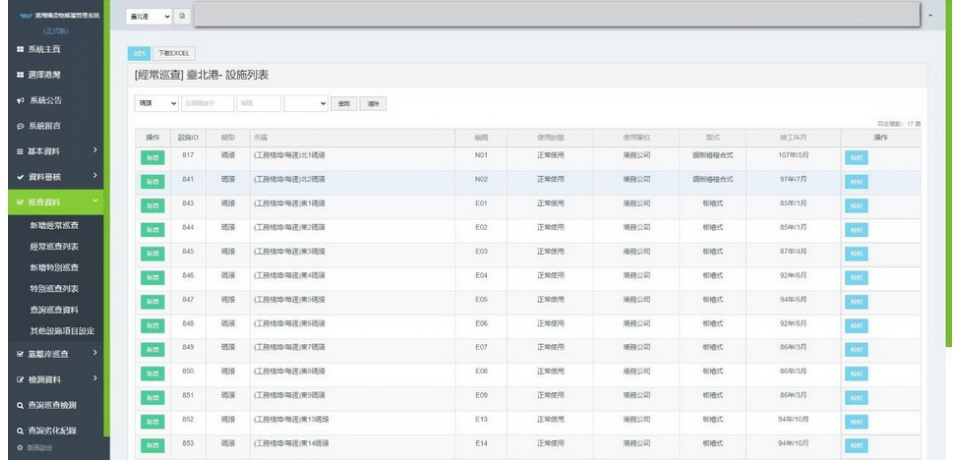Expand the 基本資料 sidebar menu
Screen dimensions: 960x460
[94, 151]
